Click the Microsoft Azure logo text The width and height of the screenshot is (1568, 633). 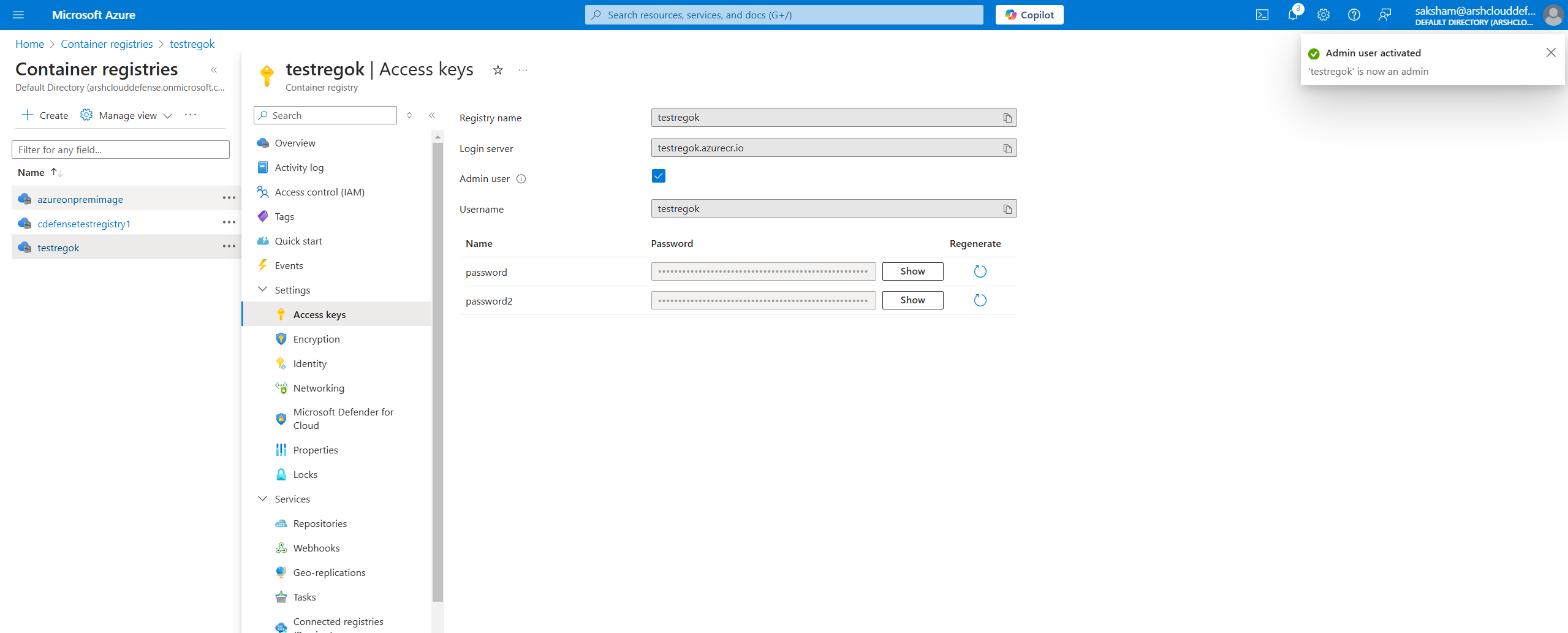click(x=94, y=15)
